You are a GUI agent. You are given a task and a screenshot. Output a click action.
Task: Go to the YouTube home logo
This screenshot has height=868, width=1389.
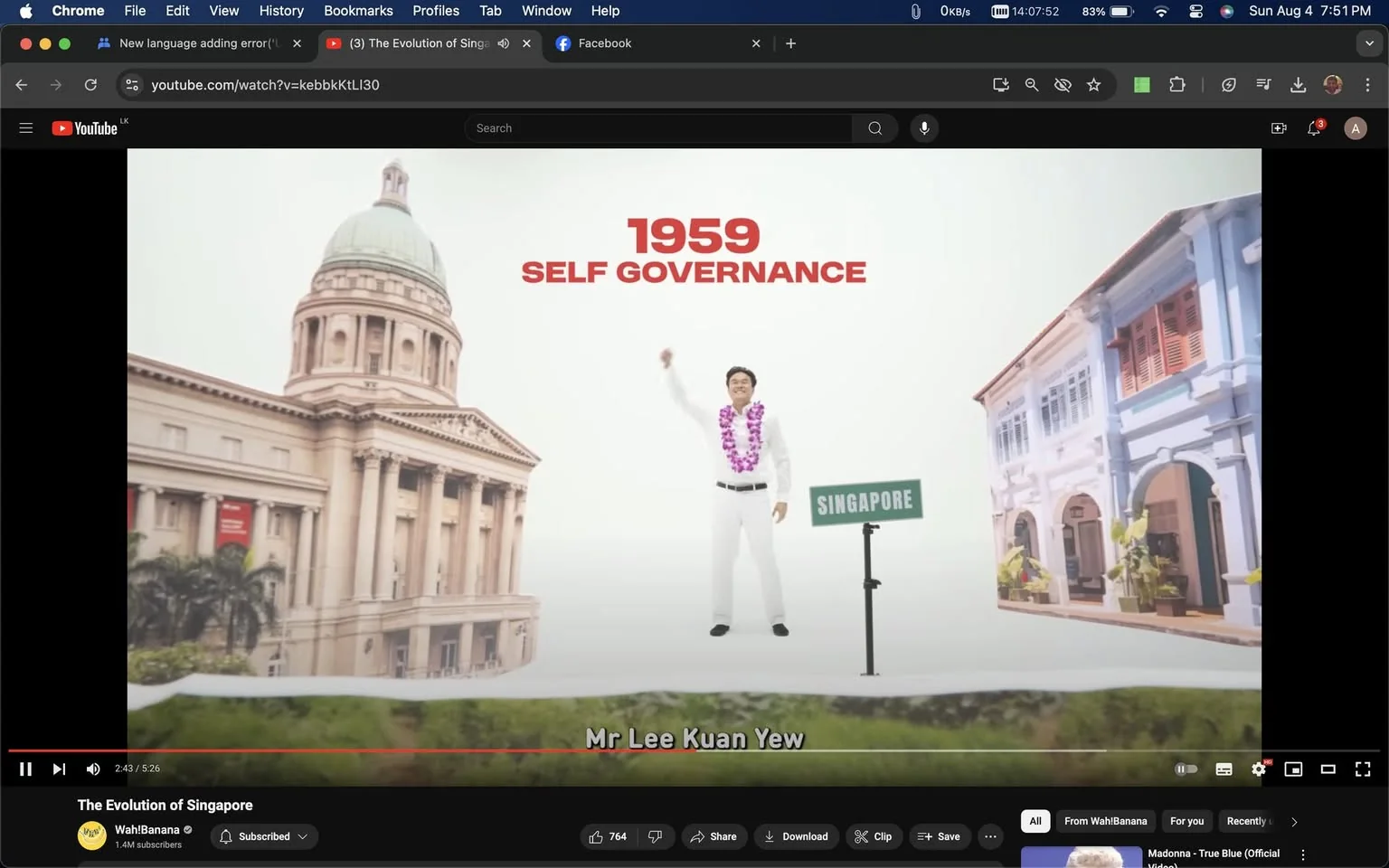[85, 128]
